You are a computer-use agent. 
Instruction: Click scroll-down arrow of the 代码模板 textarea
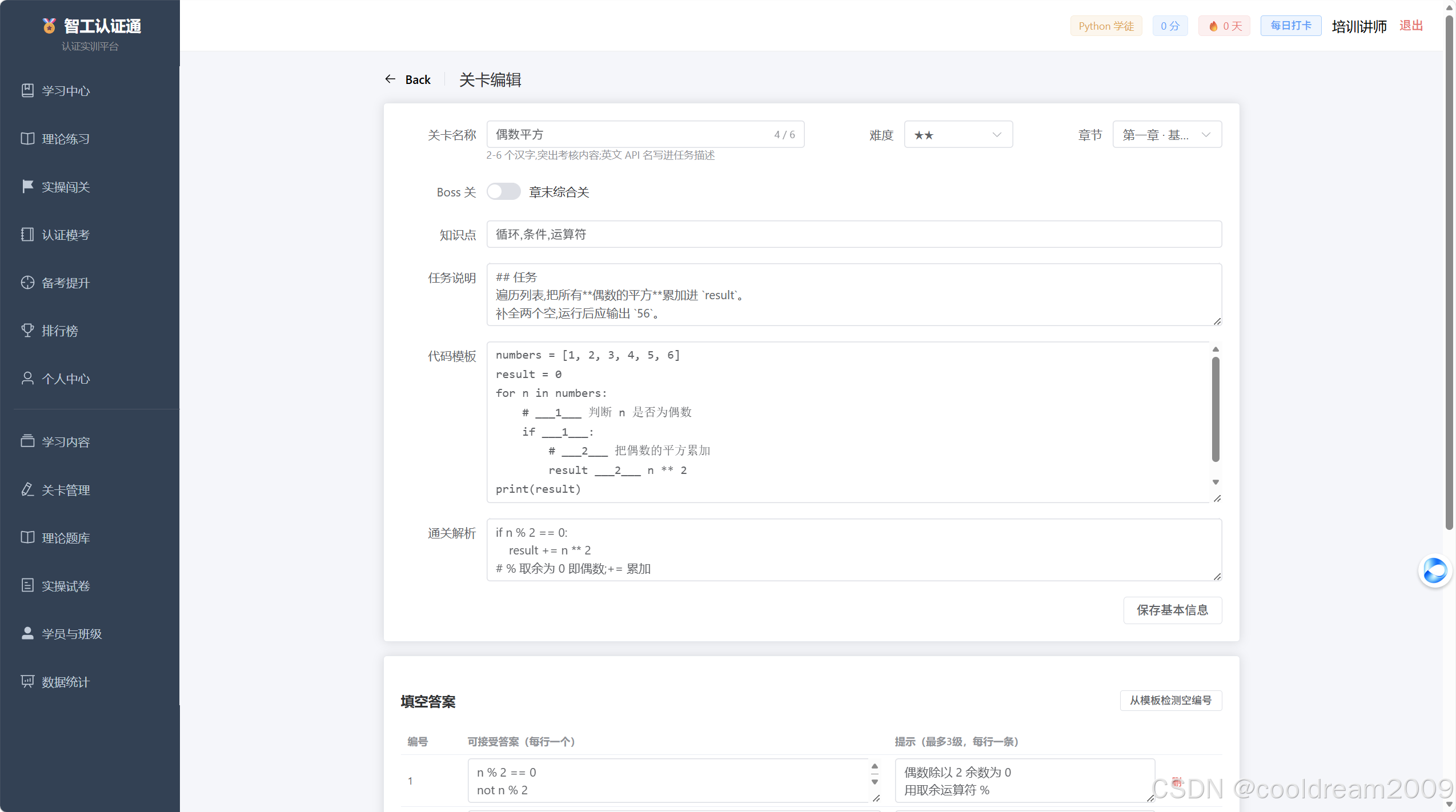(1216, 482)
